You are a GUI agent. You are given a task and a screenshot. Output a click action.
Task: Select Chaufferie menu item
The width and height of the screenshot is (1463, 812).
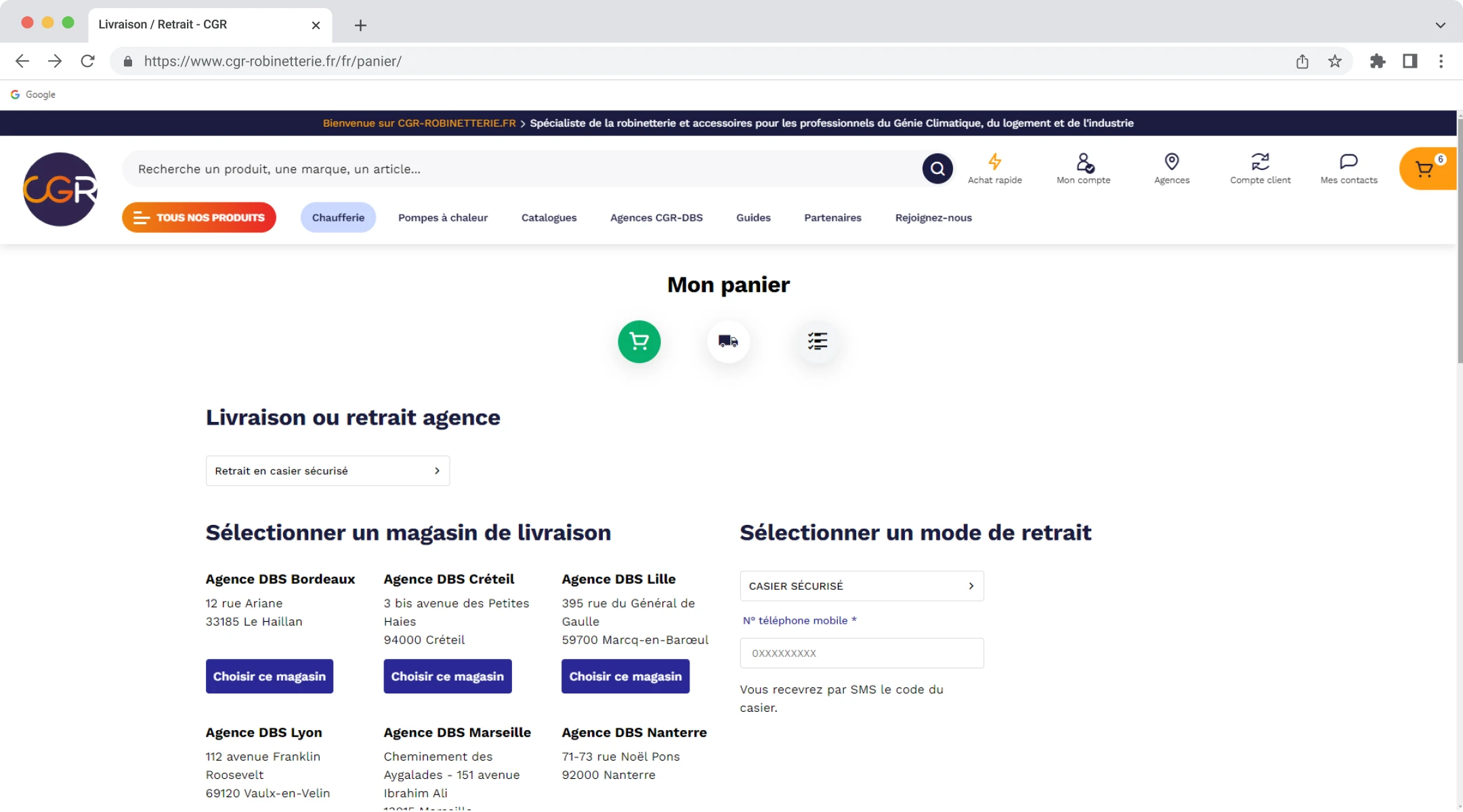[x=338, y=217]
